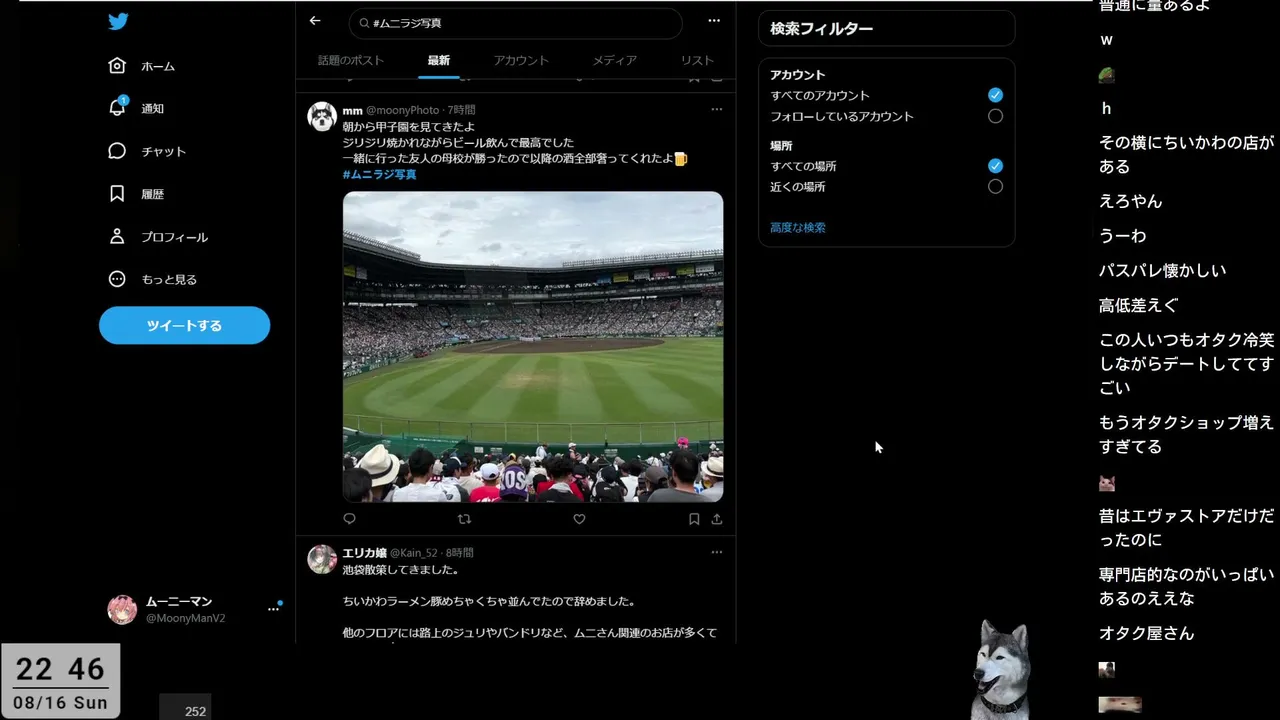Image resolution: width=1280 pixels, height=720 pixels.
Task: Open 通知 notifications in the sidebar
Action: click(x=136, y=108)
